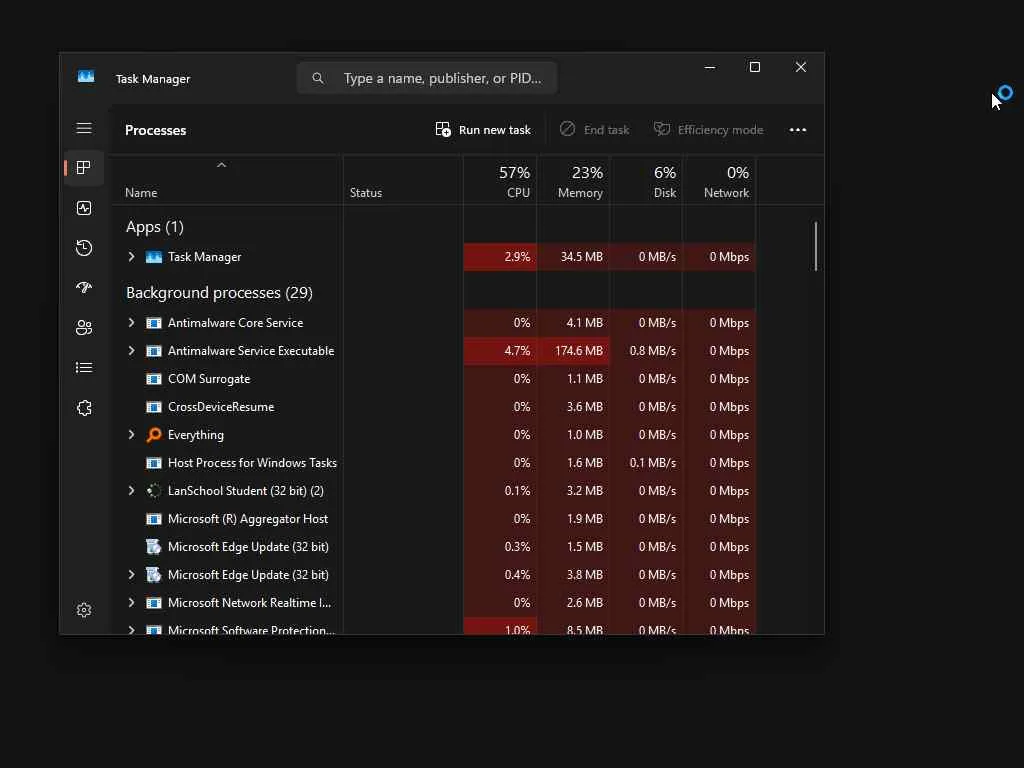The height and width of the screenshot is (768, 1024).
Task: Click the End task button
Action: coord(594,130)
